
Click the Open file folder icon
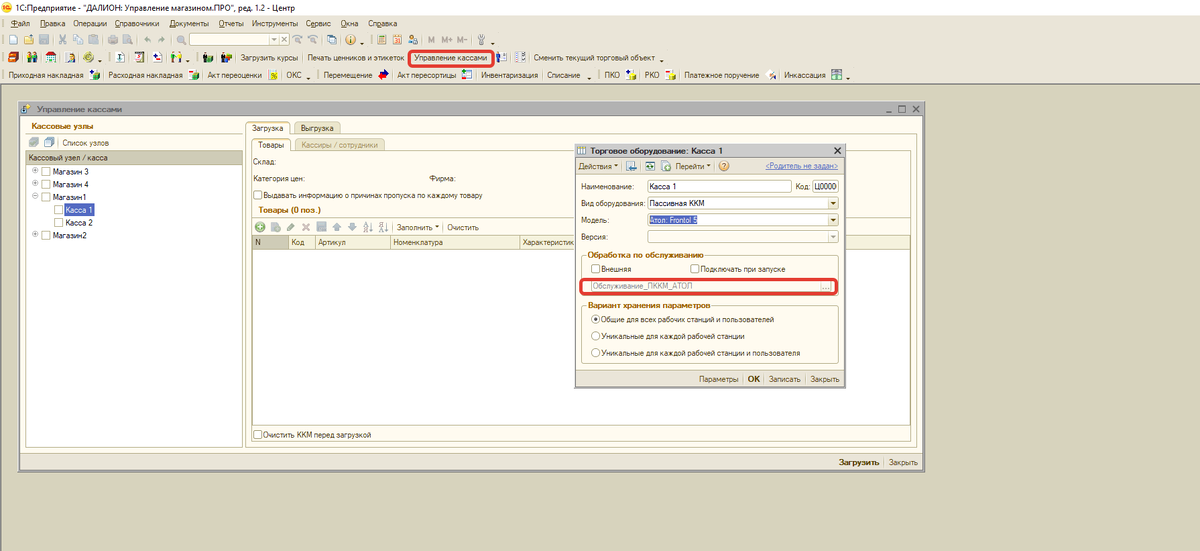pos(28,39)
